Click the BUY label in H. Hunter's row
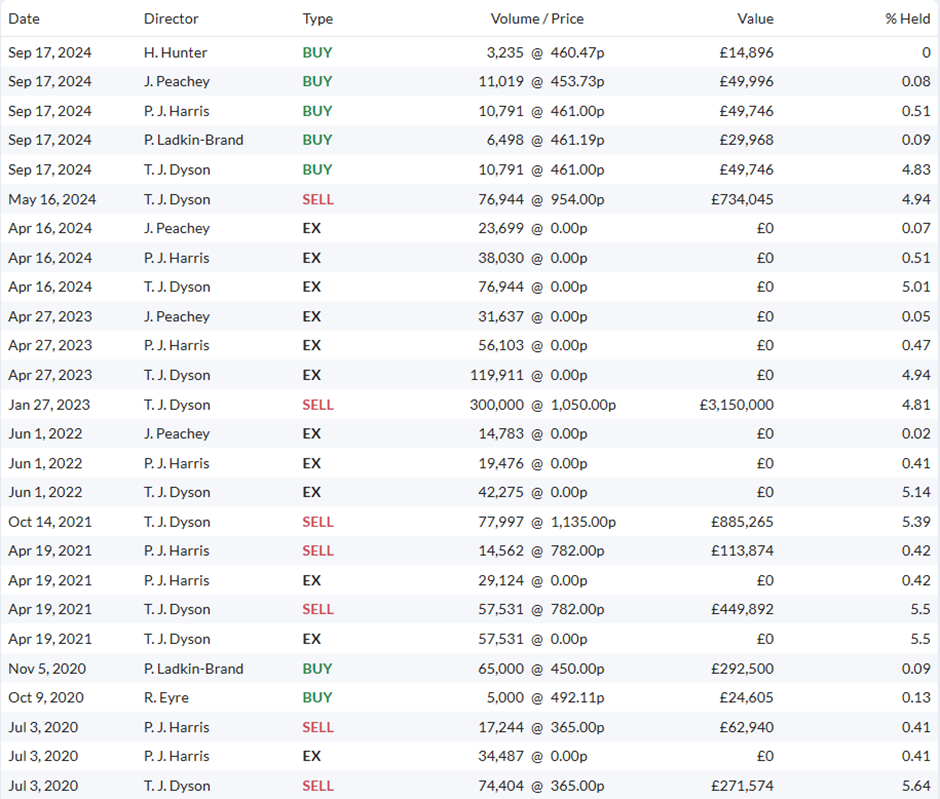Viewport: 940px width, 799px height. (317, 53)
